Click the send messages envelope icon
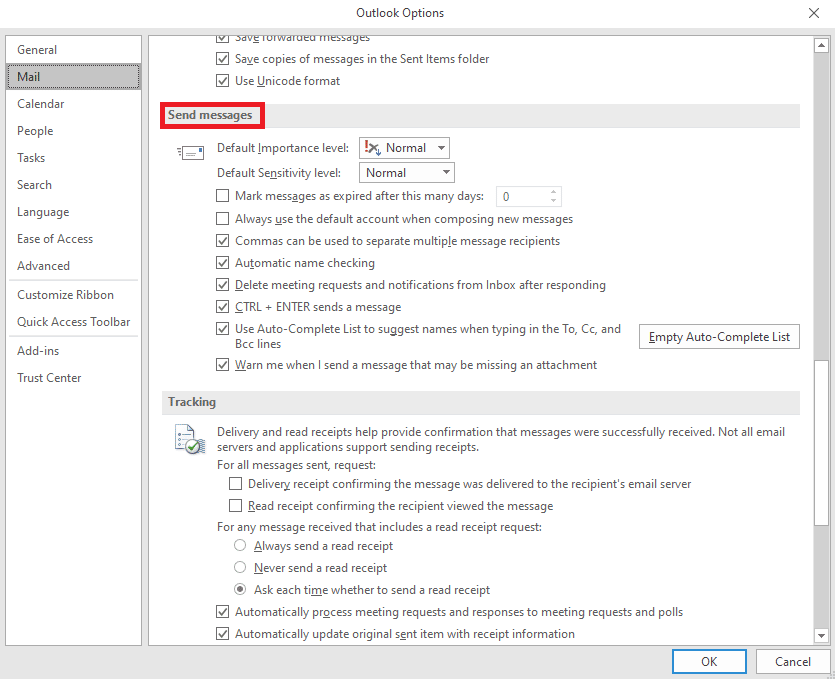Viewport: 835px width, 679px height. 191,153
